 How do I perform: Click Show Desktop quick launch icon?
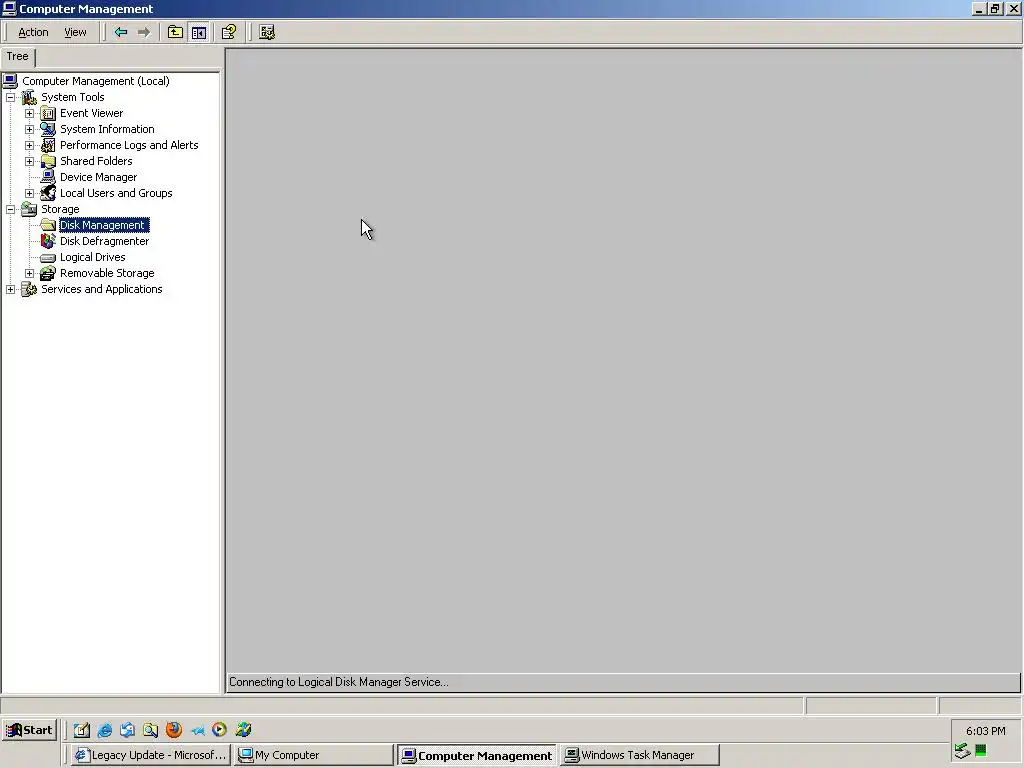pyautogui.click(x=82, y=730)
